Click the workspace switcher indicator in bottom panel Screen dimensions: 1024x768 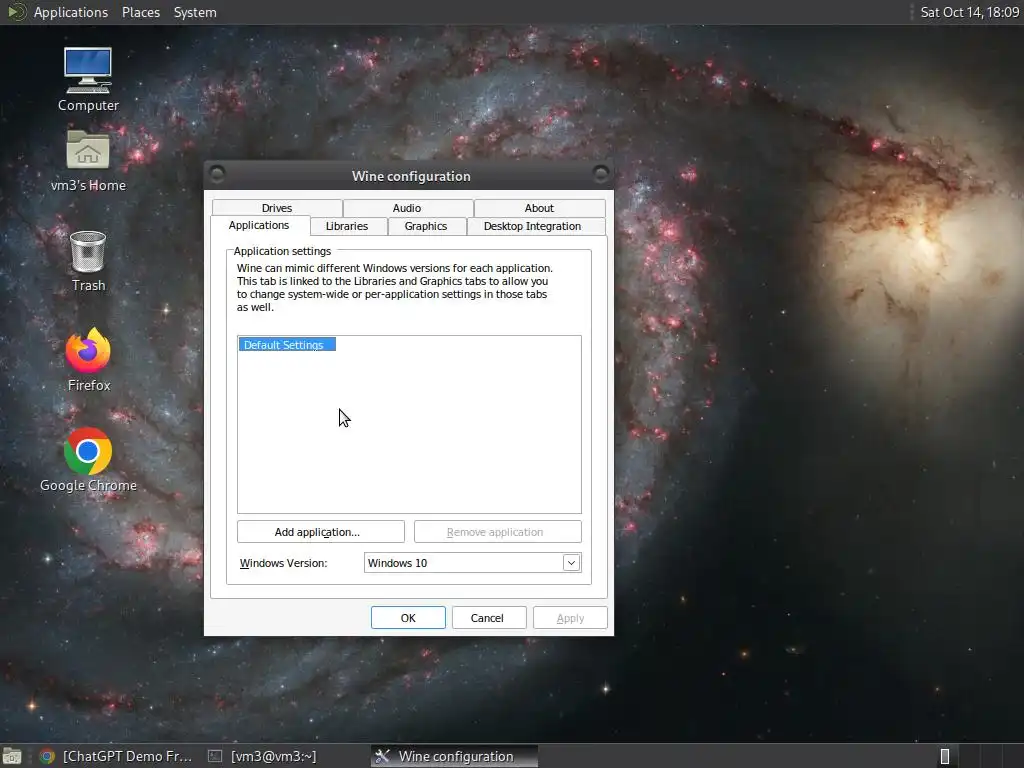click(x=944, y=756)
